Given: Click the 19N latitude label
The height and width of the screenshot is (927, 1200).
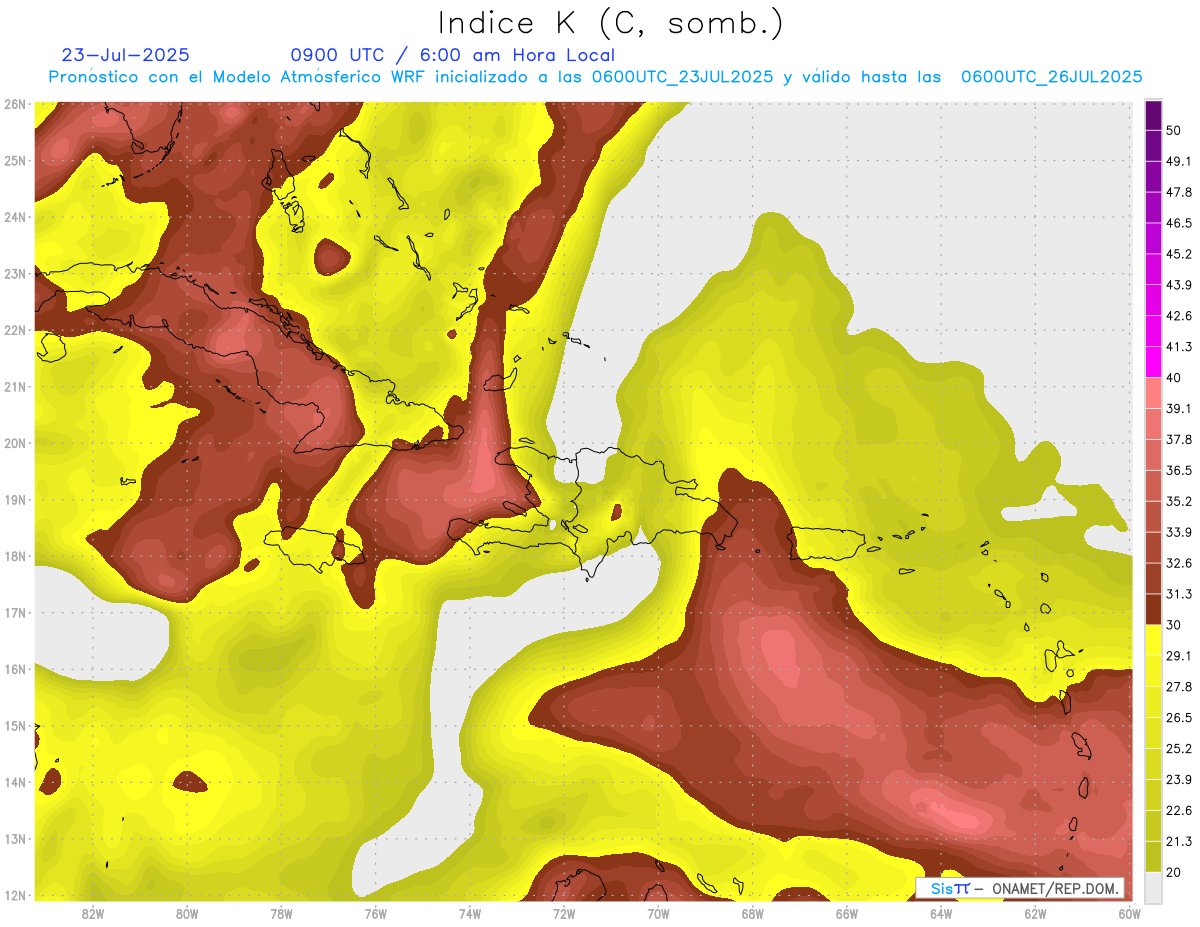Looking at the screenshot, I should (x=14, y=500).
